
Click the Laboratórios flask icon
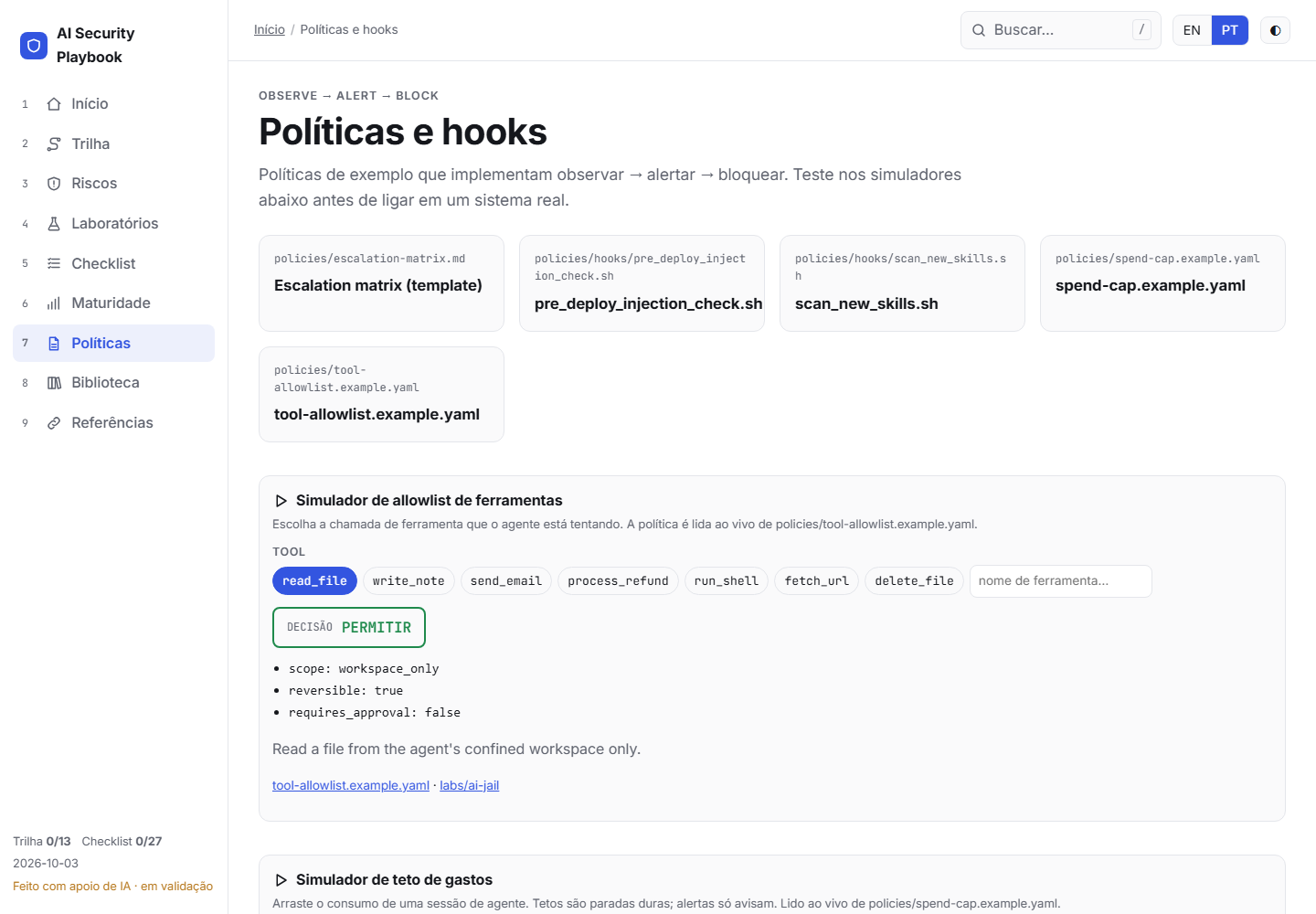tap(54, 224)
